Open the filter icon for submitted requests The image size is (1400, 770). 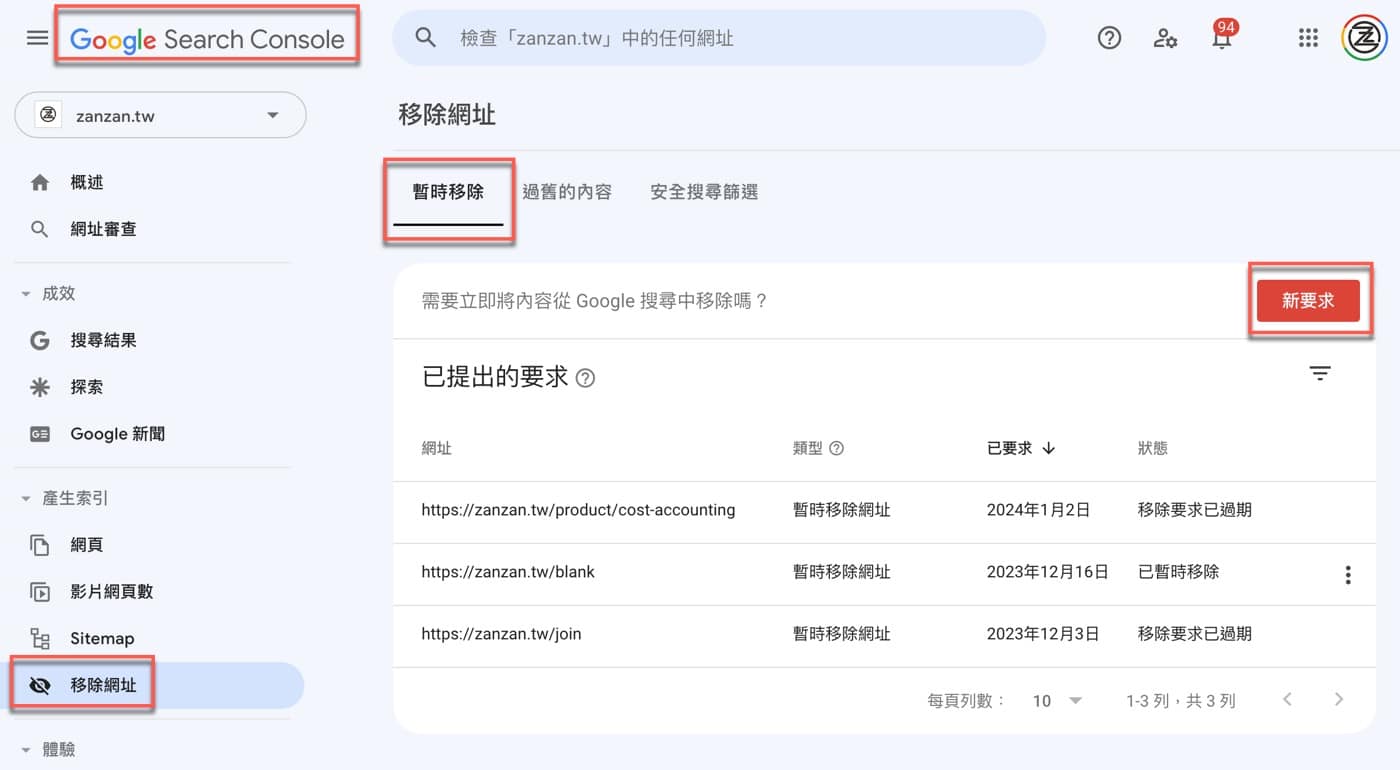[1320, 374]
